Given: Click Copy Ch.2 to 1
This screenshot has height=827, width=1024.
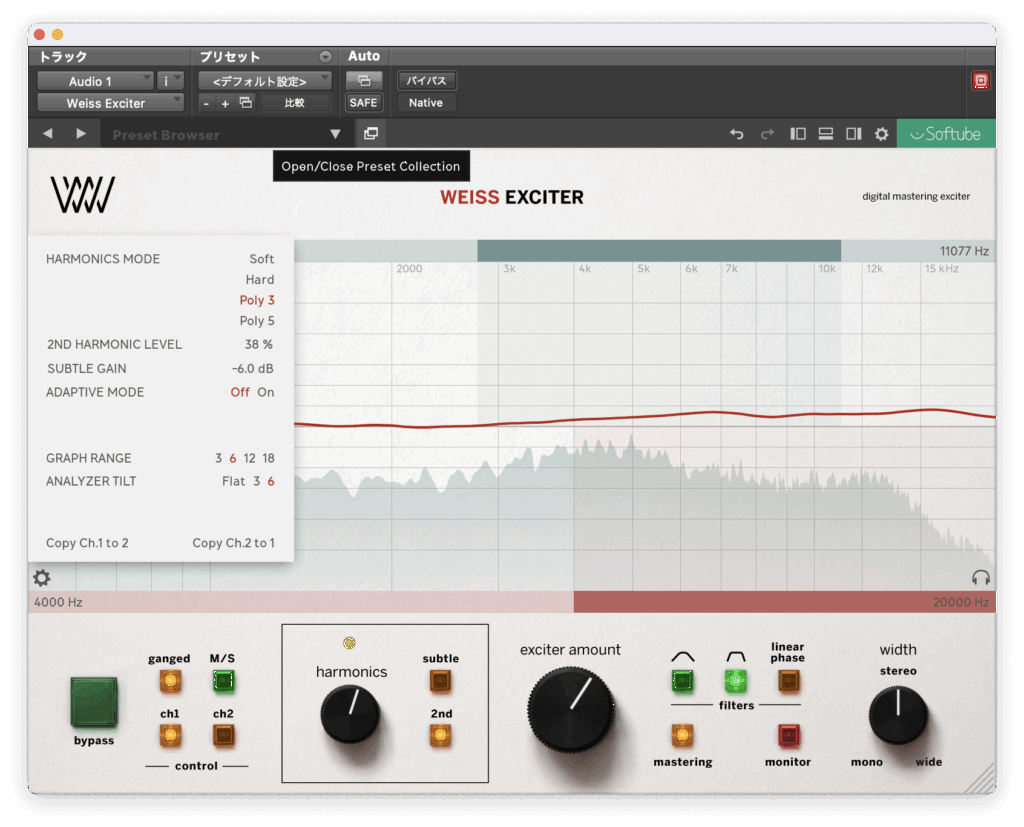Looking at the screenshot, I should coord(234,543).
